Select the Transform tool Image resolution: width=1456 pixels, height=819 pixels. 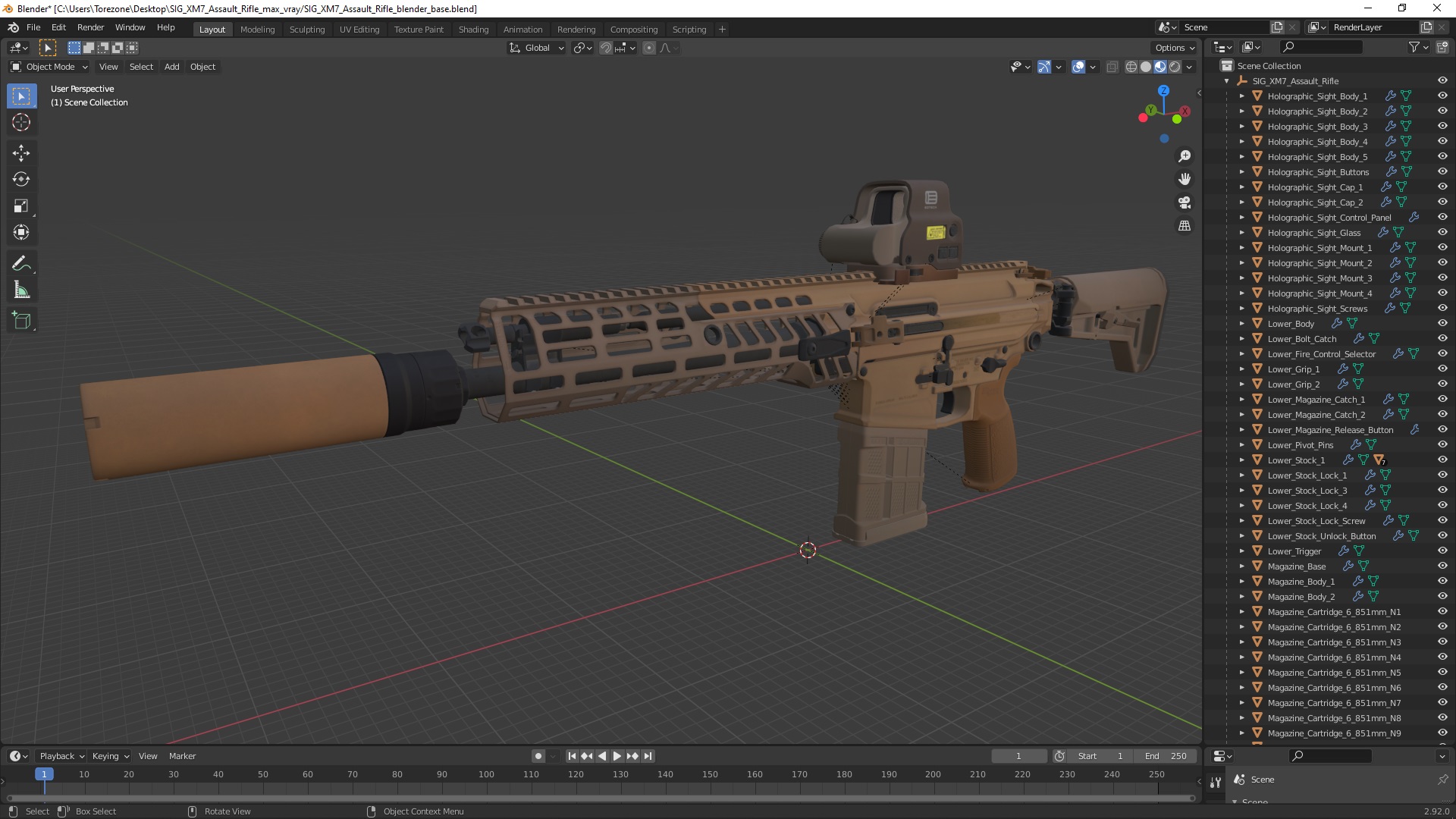[x=21, y=232]
